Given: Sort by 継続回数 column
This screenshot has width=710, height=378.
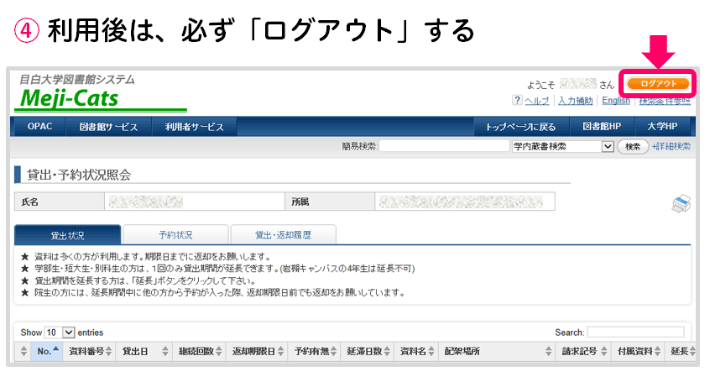Looking at the screenshot, I should click(199, 351).
